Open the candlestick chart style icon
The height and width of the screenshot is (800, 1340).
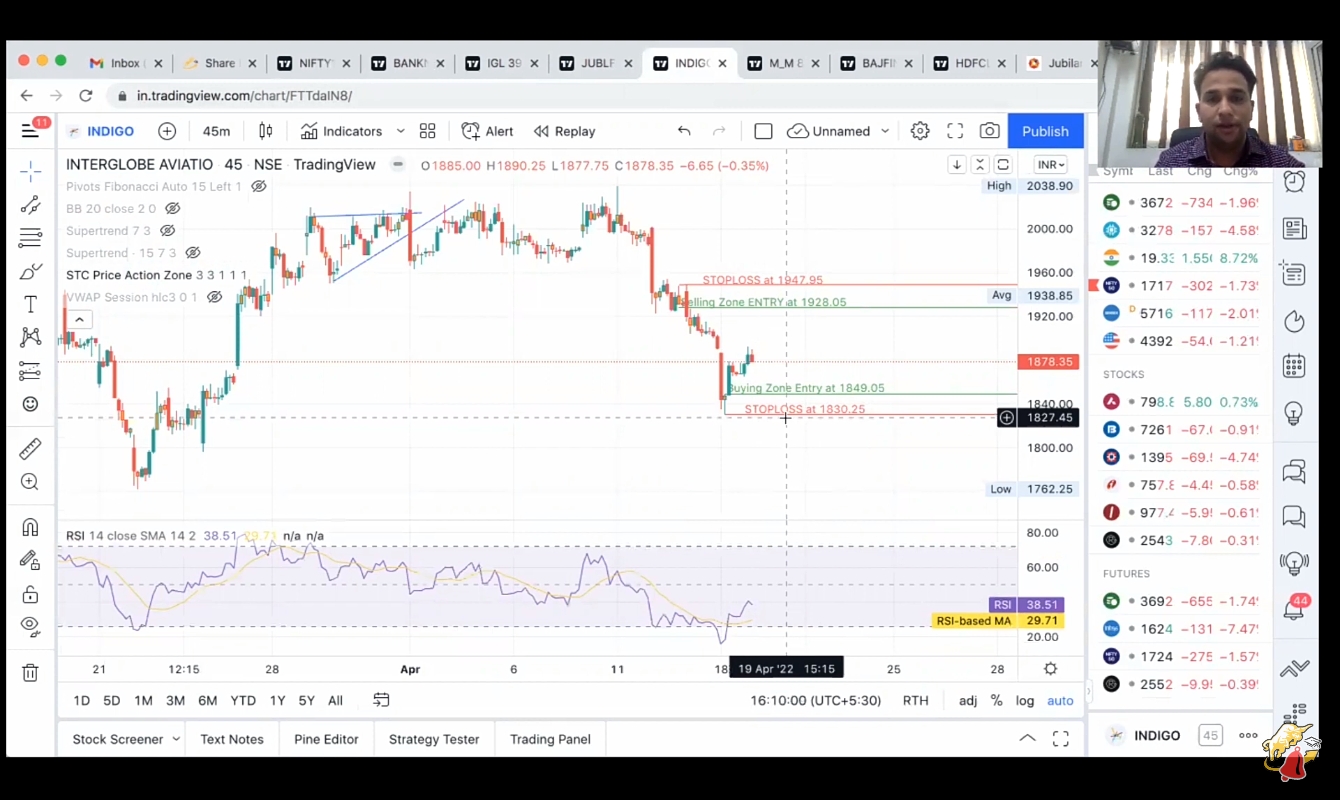pos(266,131)
